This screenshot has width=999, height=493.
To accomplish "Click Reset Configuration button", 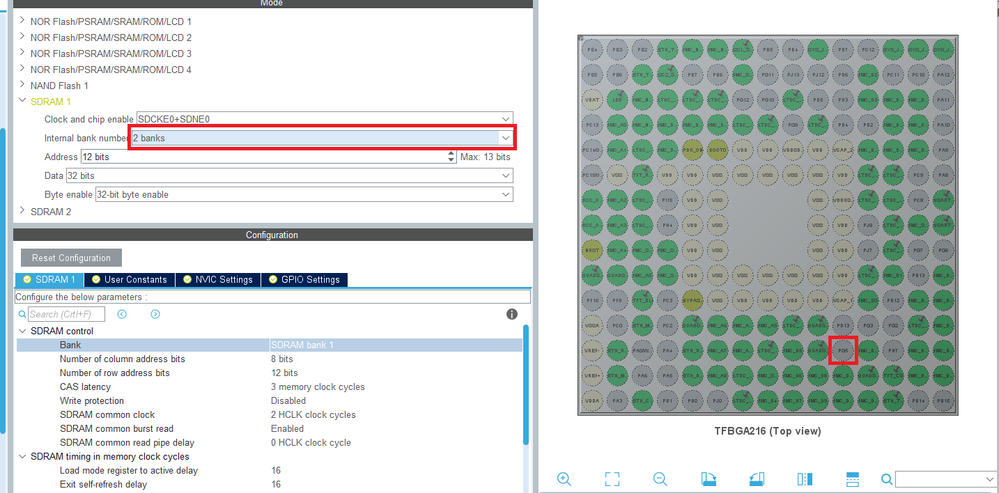I will (x=71, y=258).
